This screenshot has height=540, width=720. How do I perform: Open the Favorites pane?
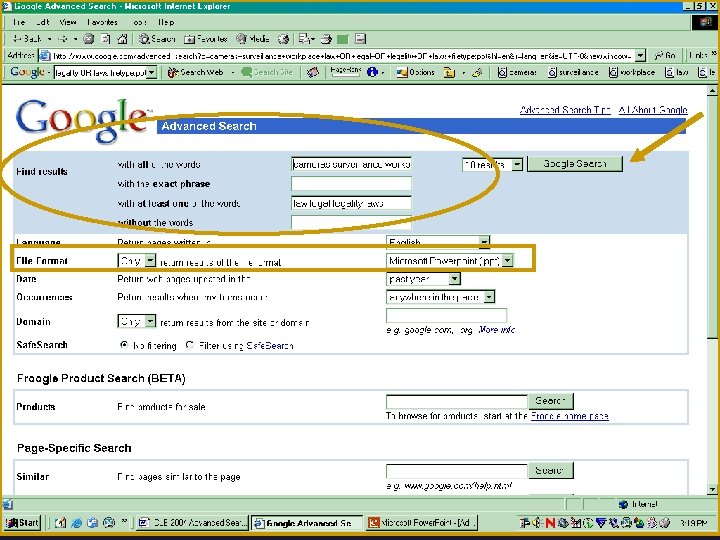(205, 39)
